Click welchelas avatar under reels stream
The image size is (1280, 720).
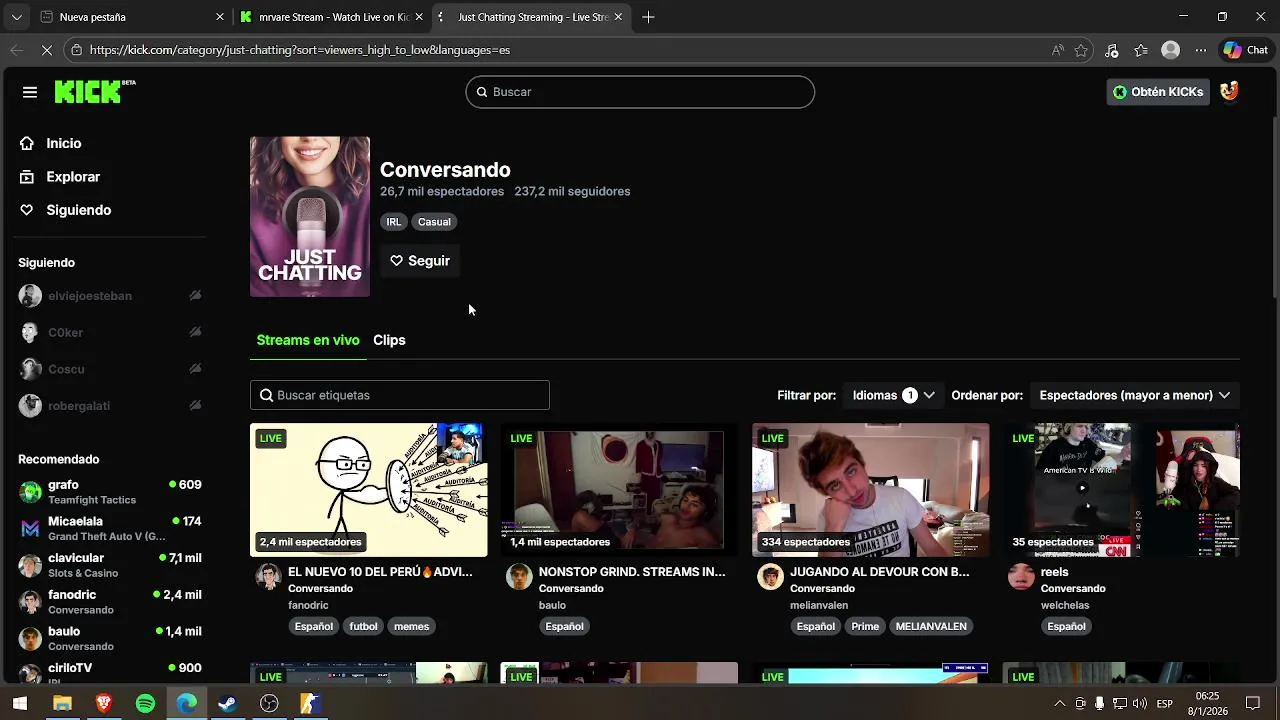click(x=1021, y=576)
